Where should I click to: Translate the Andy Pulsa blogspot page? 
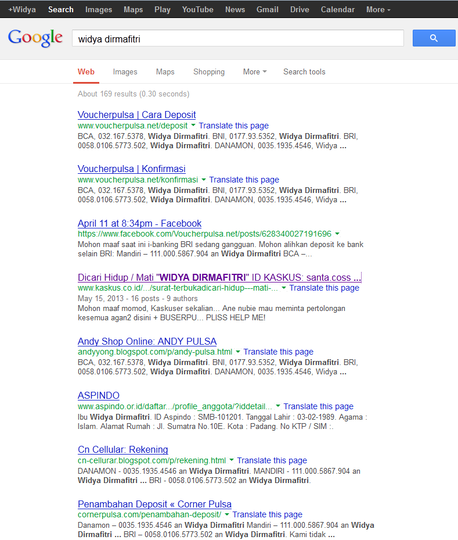pos(278,352)
